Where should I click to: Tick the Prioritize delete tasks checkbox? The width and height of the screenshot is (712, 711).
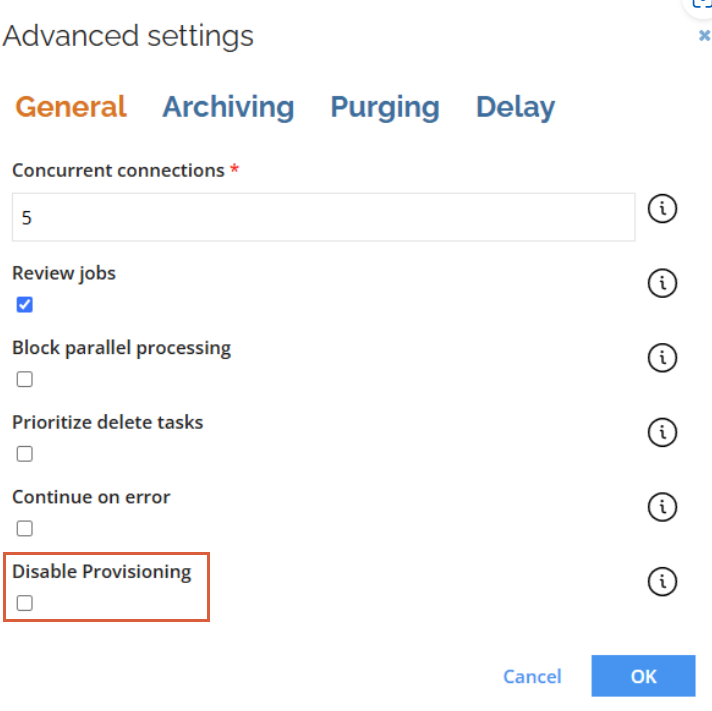click(x=25, y=454)
